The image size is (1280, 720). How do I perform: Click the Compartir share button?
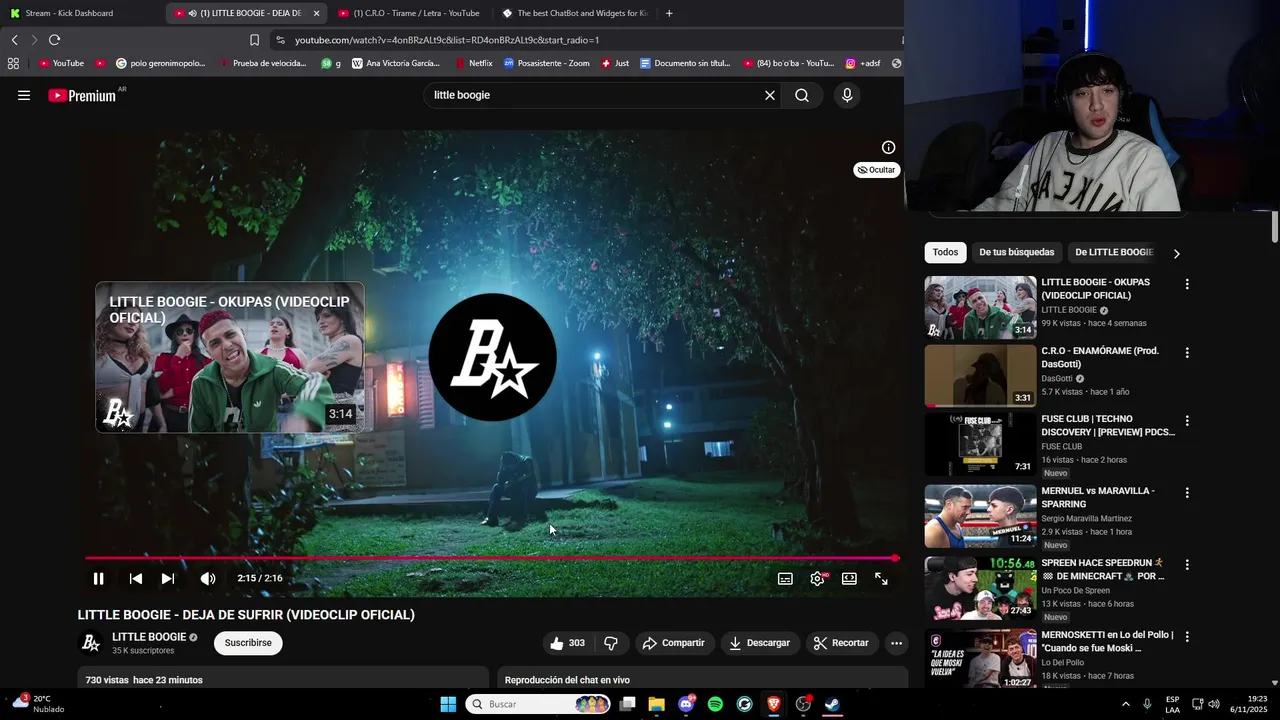tap(674, 643)
